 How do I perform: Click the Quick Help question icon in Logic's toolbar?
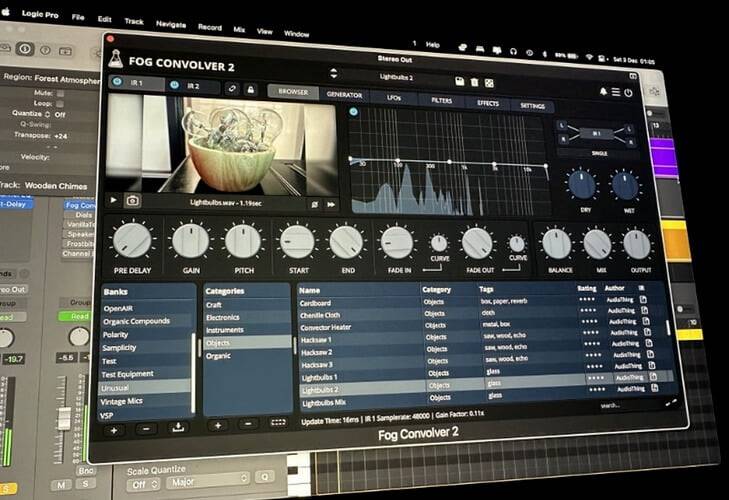[46, 50]
